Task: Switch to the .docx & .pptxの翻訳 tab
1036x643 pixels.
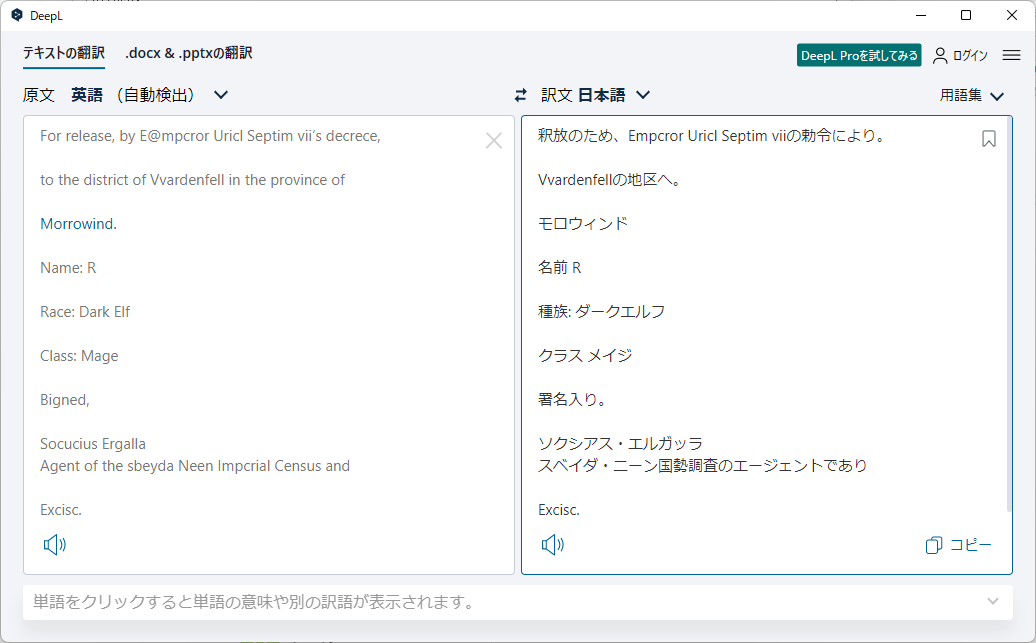Action: tap(188, 53)
